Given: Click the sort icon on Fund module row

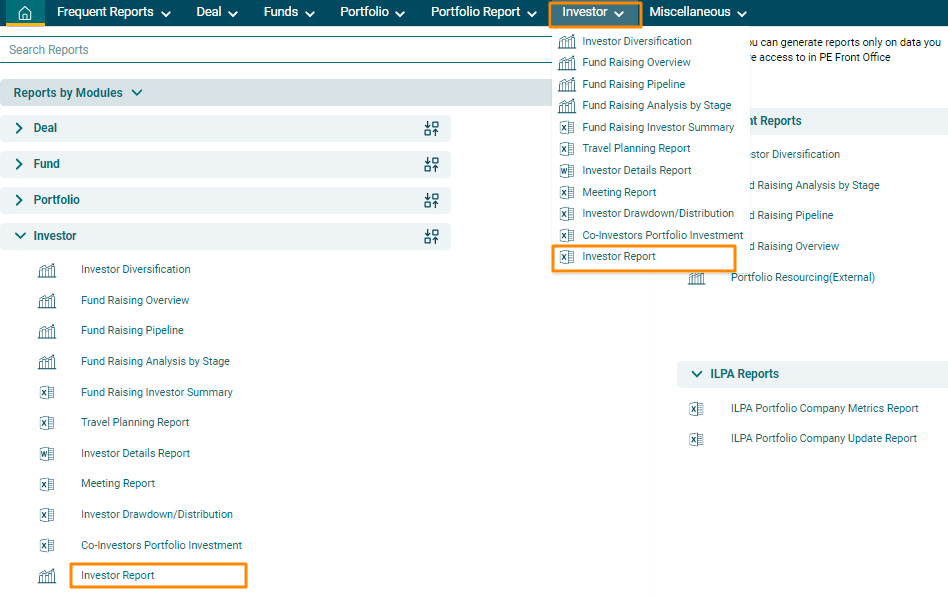Looking at the screenshot, I should 431,164.
